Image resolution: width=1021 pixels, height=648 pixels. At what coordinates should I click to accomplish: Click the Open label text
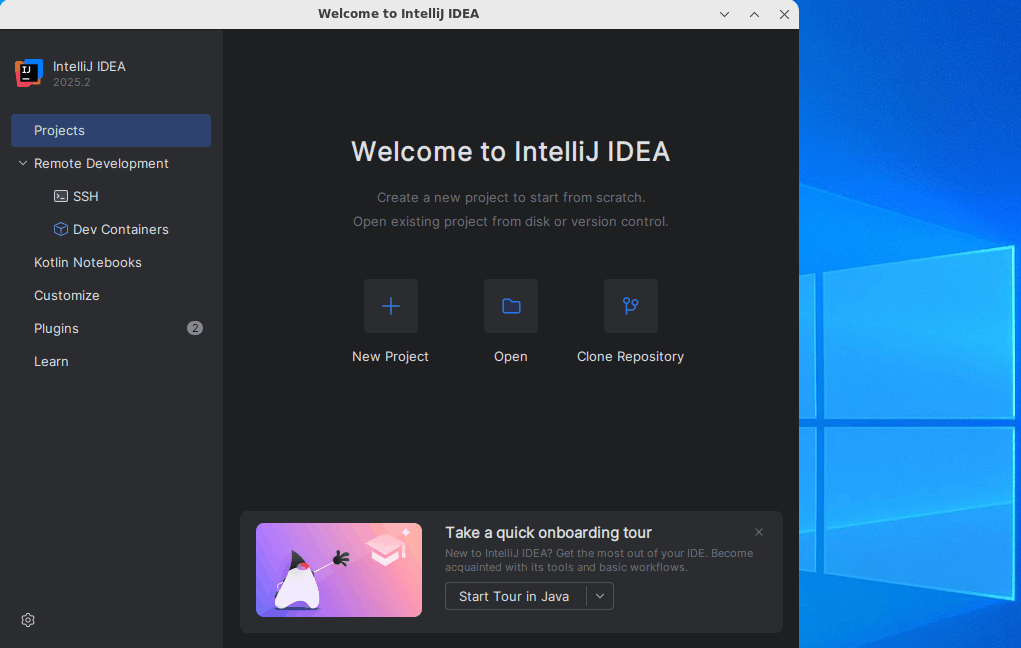tap(510, 356)
